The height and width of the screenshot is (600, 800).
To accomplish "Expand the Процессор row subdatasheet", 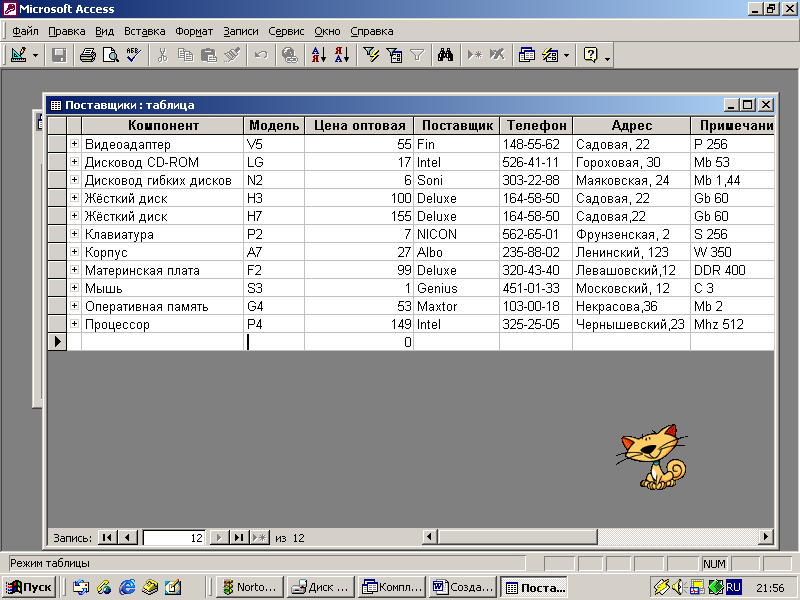I will pos(74,323).
